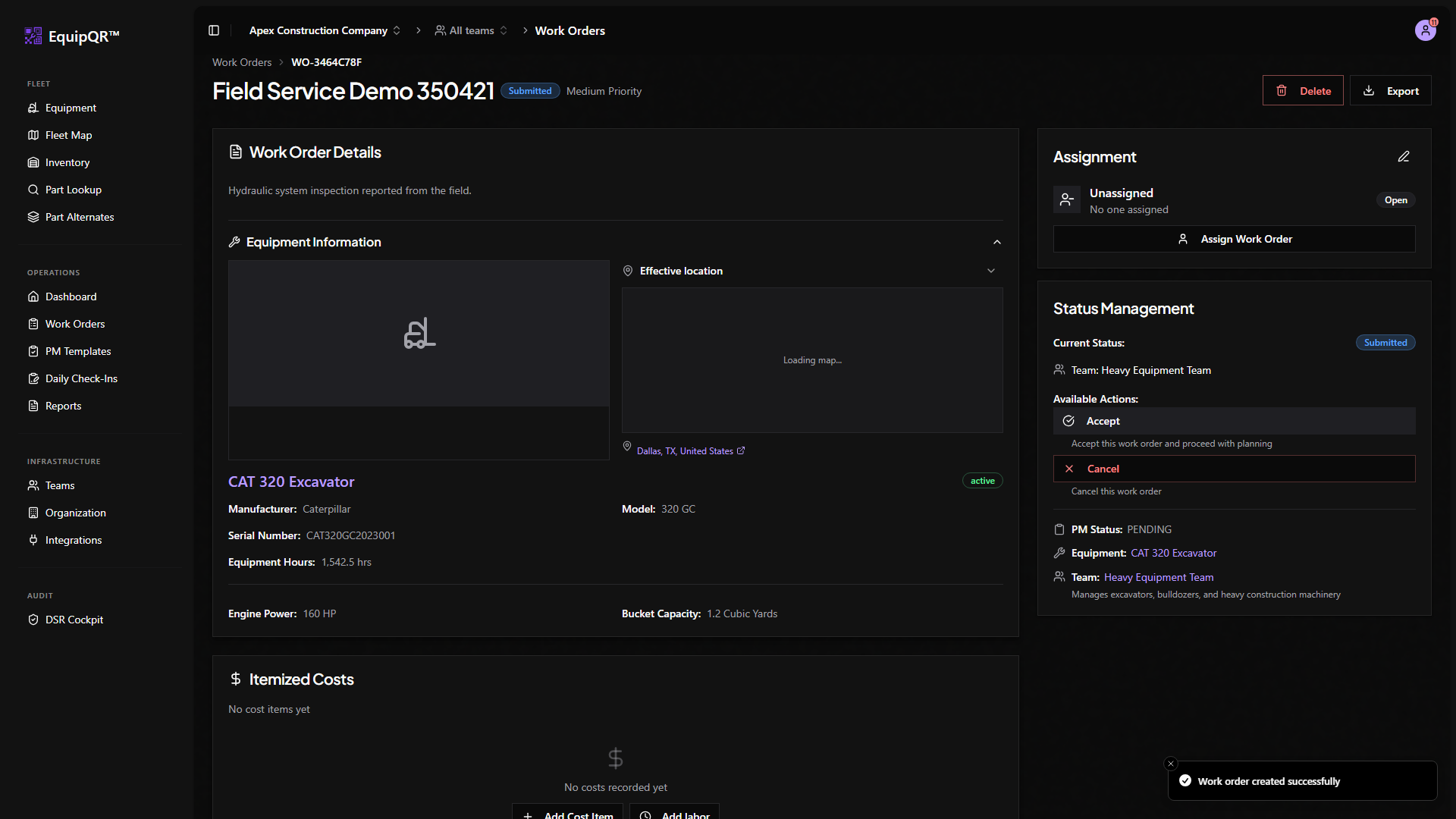Click the Open status badge in Assignment
This screenshot has height=819, width=1456.
[x=1395, y=200]
